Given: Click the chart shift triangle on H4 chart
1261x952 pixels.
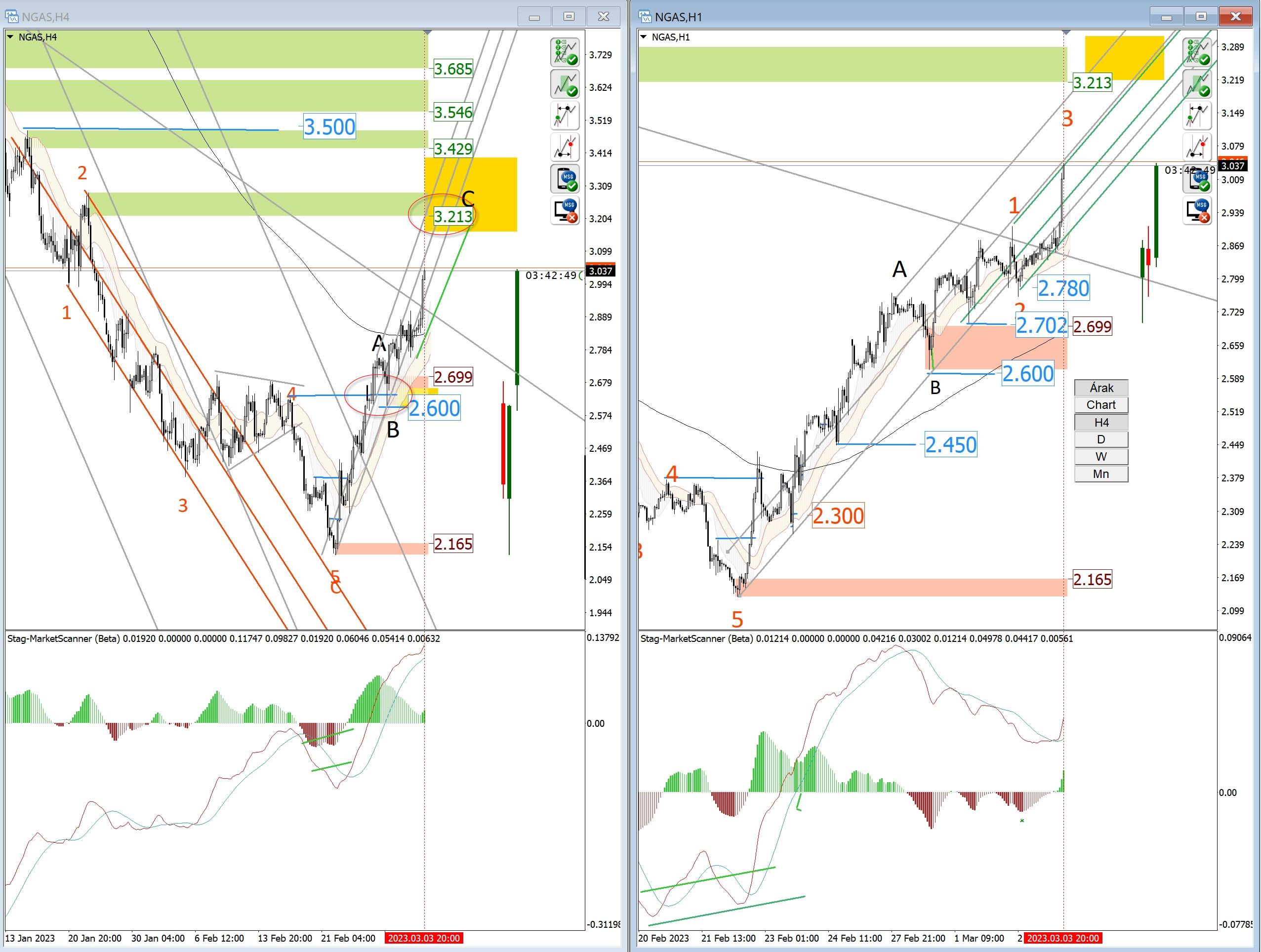Looking at the screenshot, I should coord(428,33).
